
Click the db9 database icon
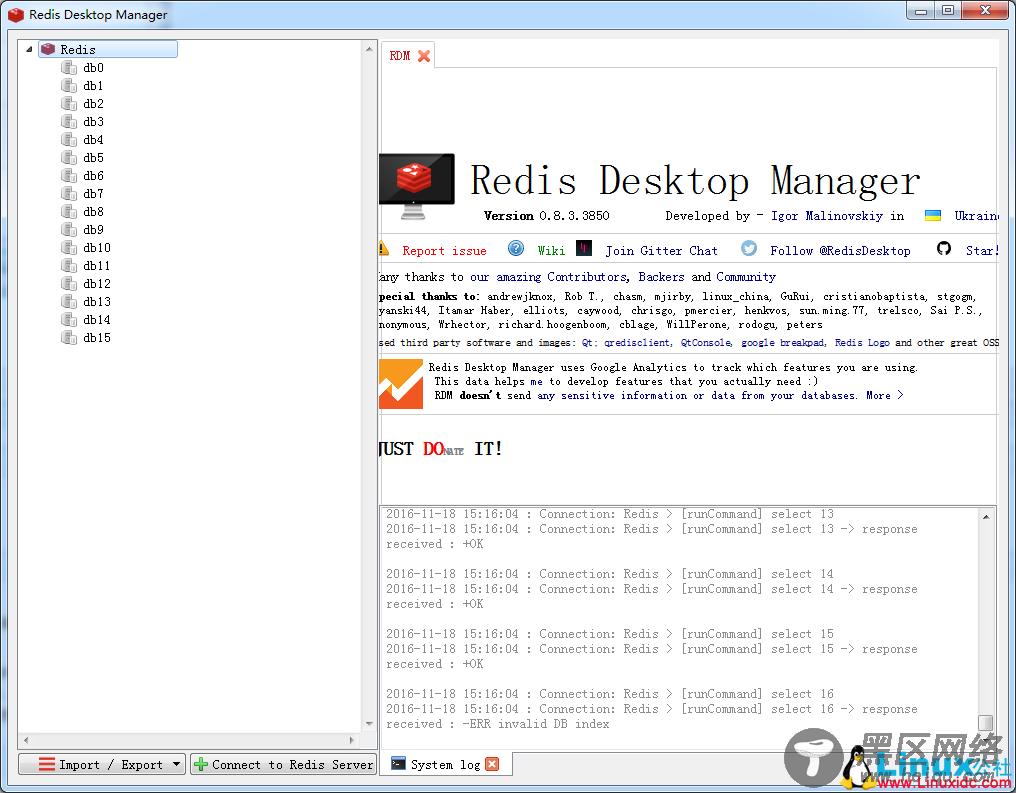(69, 229)
